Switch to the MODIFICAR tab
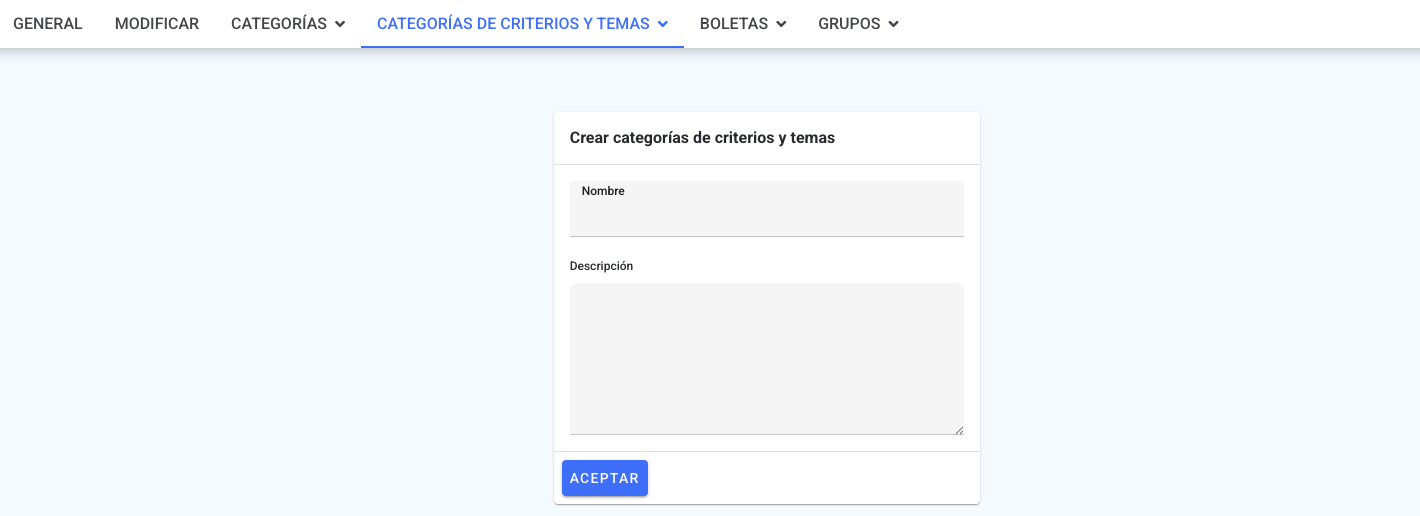Viewport: 1420px width, 516px height. pos(157,24)
